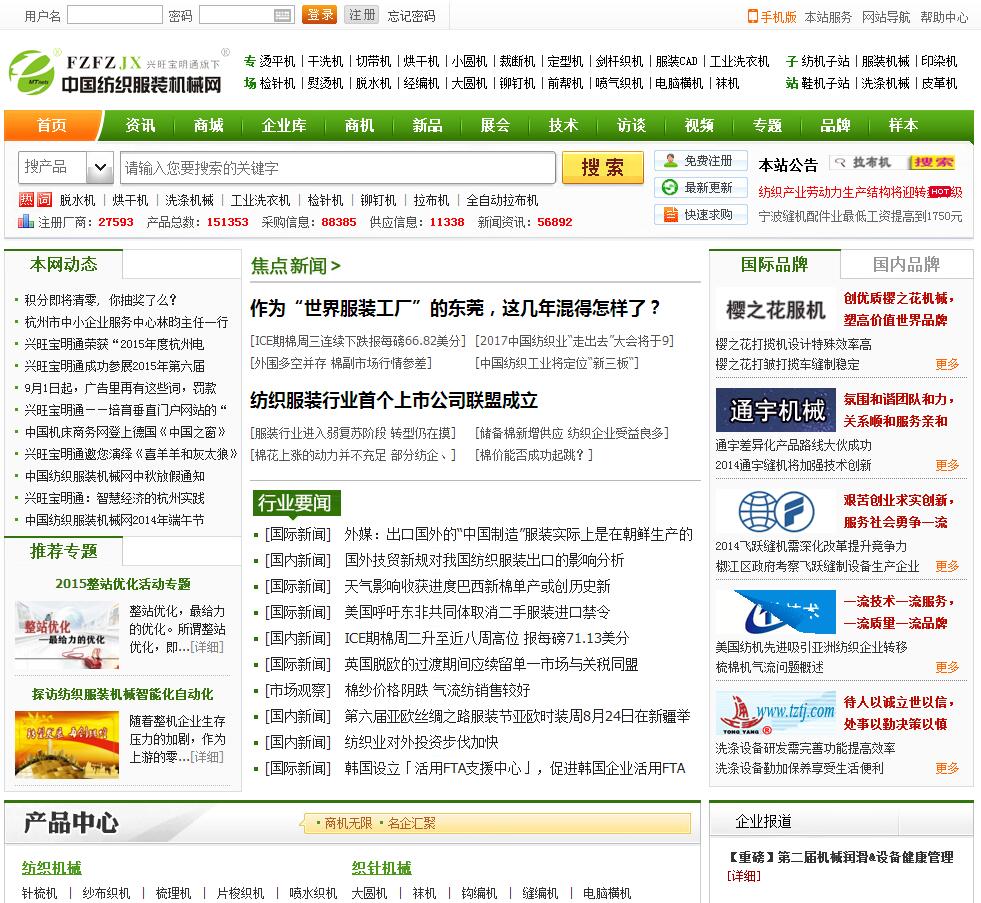Viewport: 981px width, 903px height.
Task: Click the small 拉布机 search ad banner
Action: (x=893, y=163)
